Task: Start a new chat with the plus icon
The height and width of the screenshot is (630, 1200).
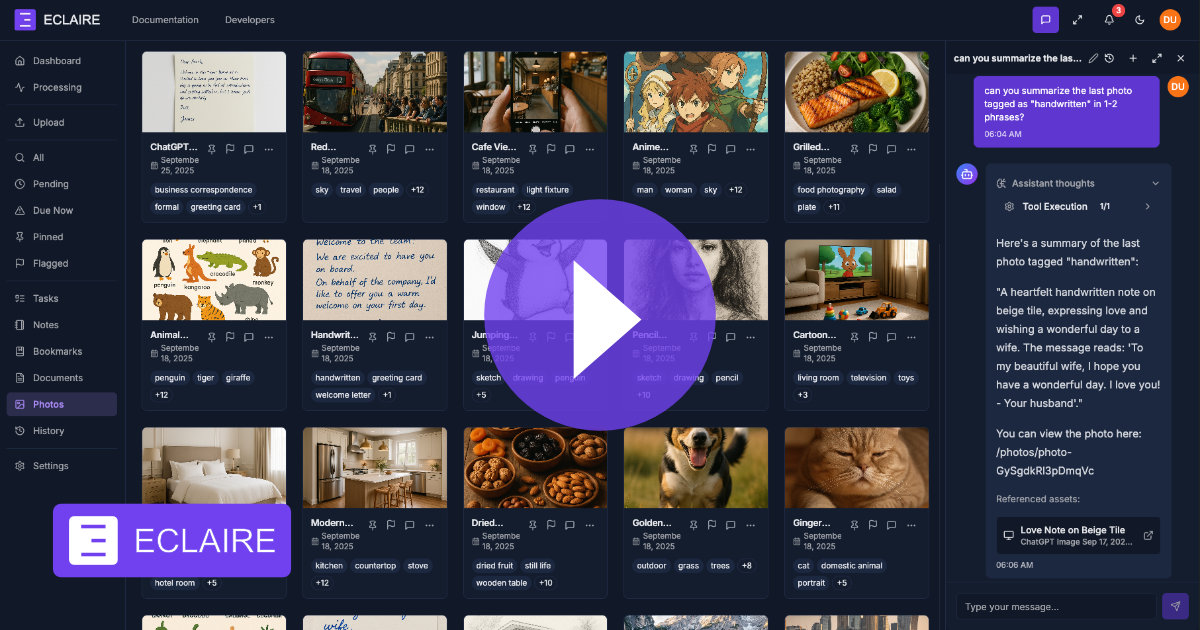Action: [x=1133, y=58]
